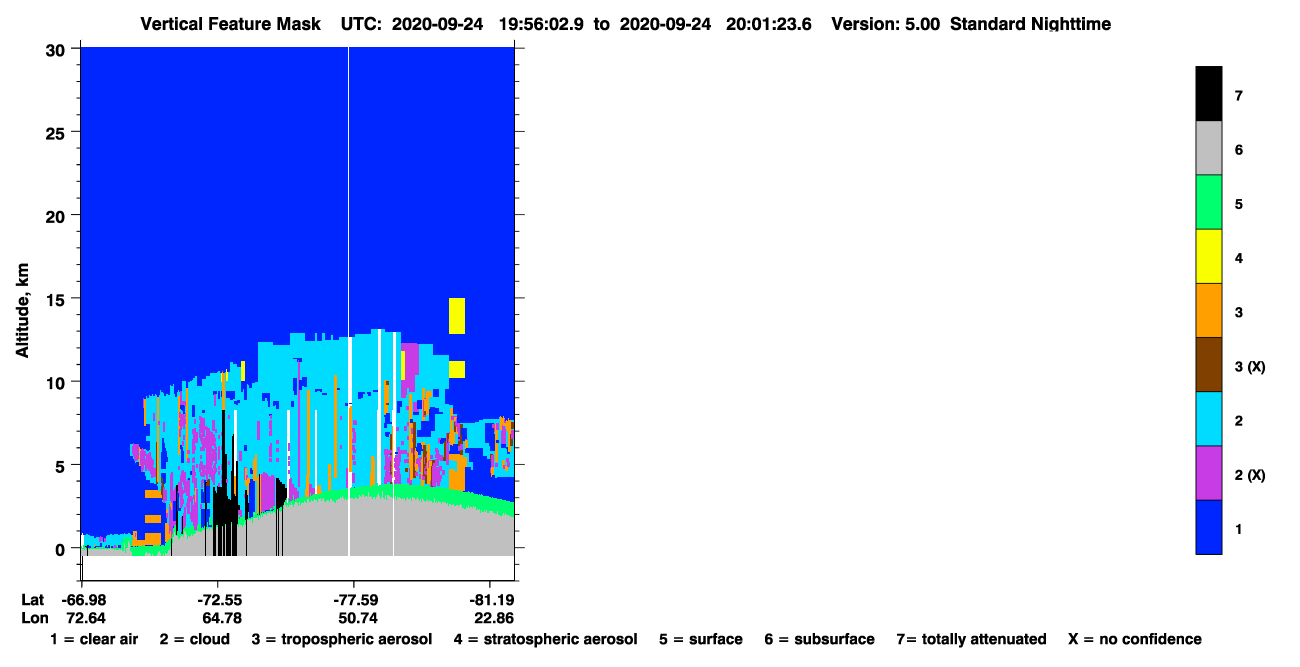Click the 10 km altitude tick label
The height and width of the screenshot is (667, 1300).
[x=57, y=382]
